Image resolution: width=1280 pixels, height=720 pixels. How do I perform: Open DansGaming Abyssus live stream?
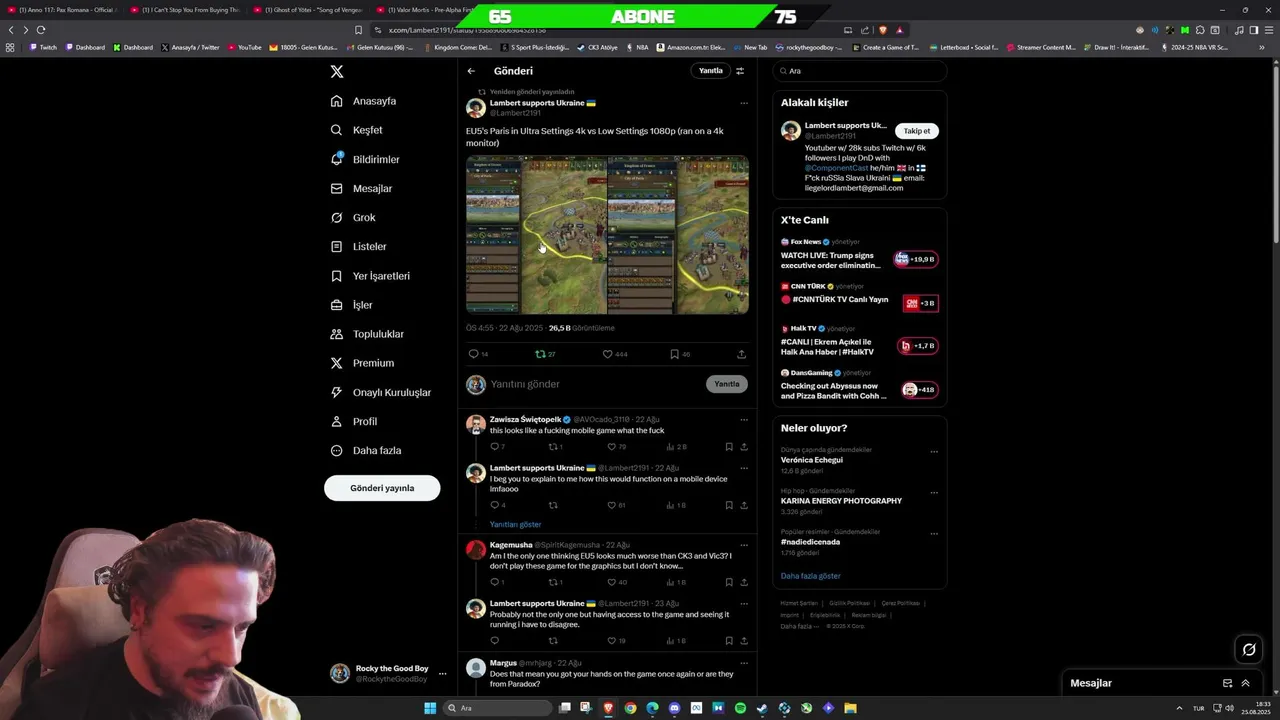(x=859, y=385)
